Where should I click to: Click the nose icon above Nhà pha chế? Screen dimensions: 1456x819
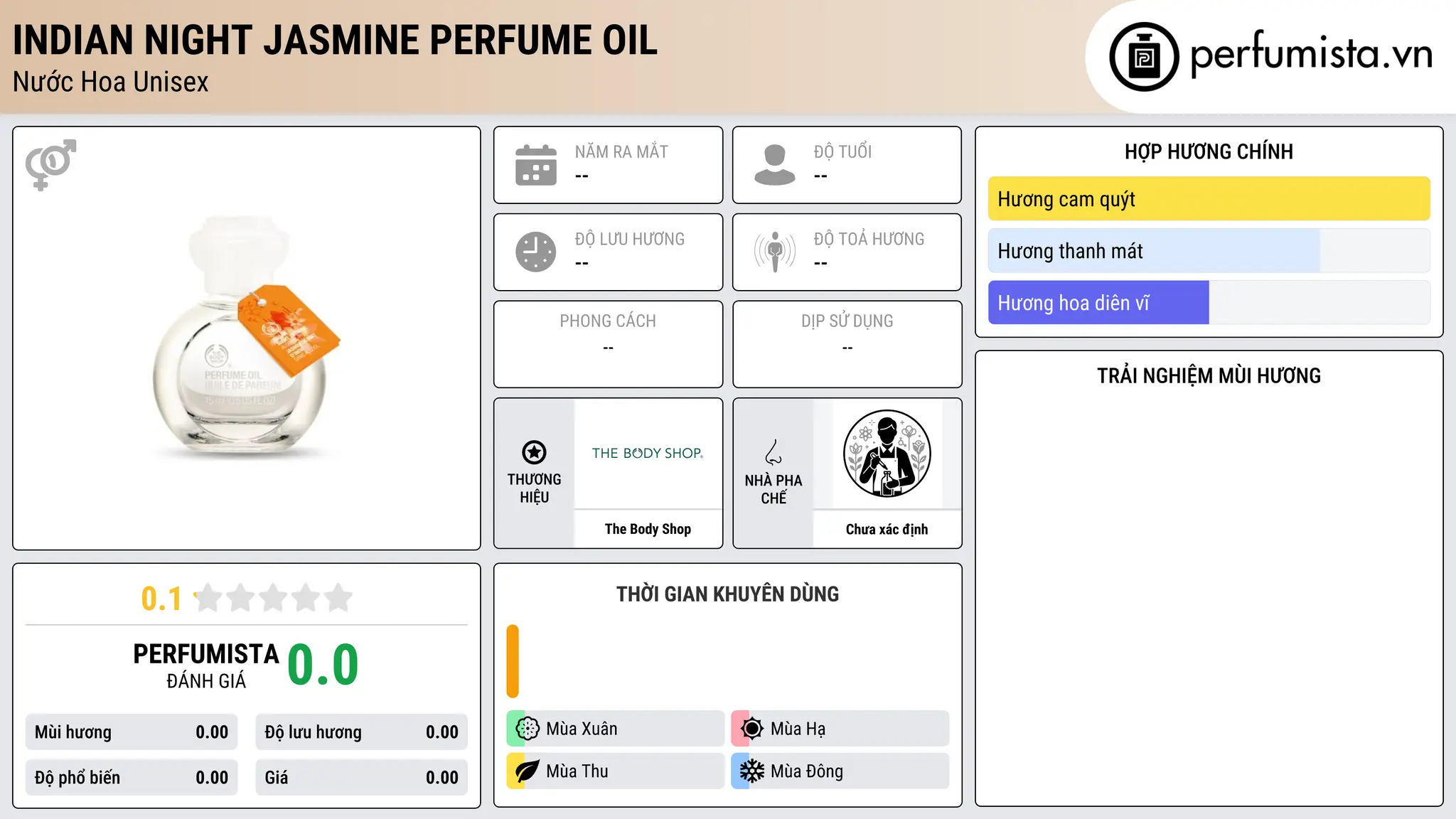pos(773,452)
